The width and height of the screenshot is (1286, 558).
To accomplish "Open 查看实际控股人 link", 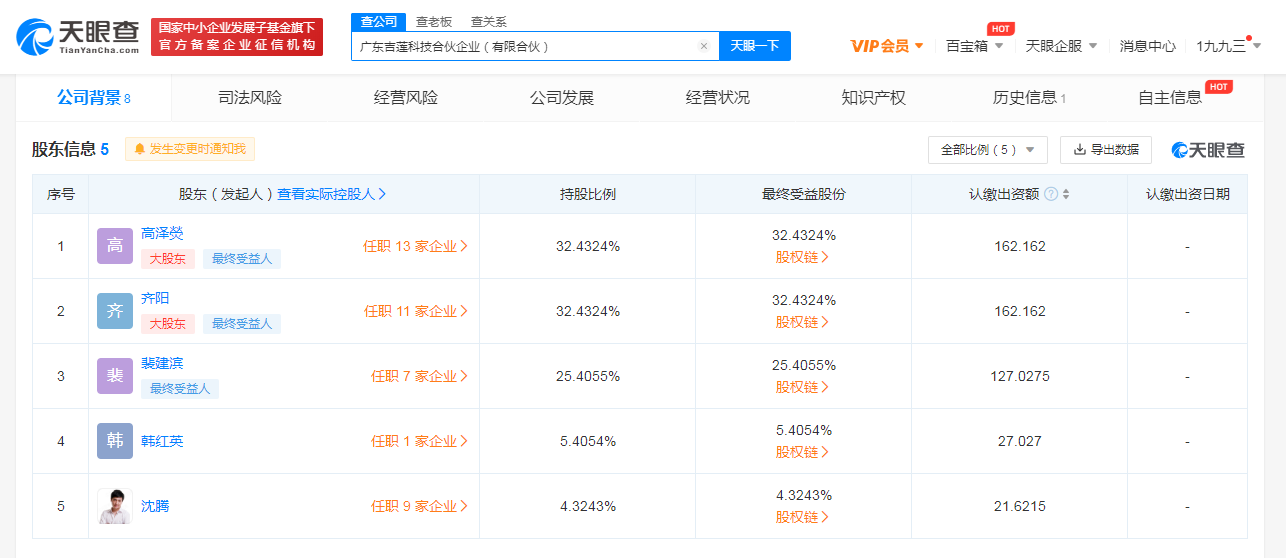I will tap(332, 194).
